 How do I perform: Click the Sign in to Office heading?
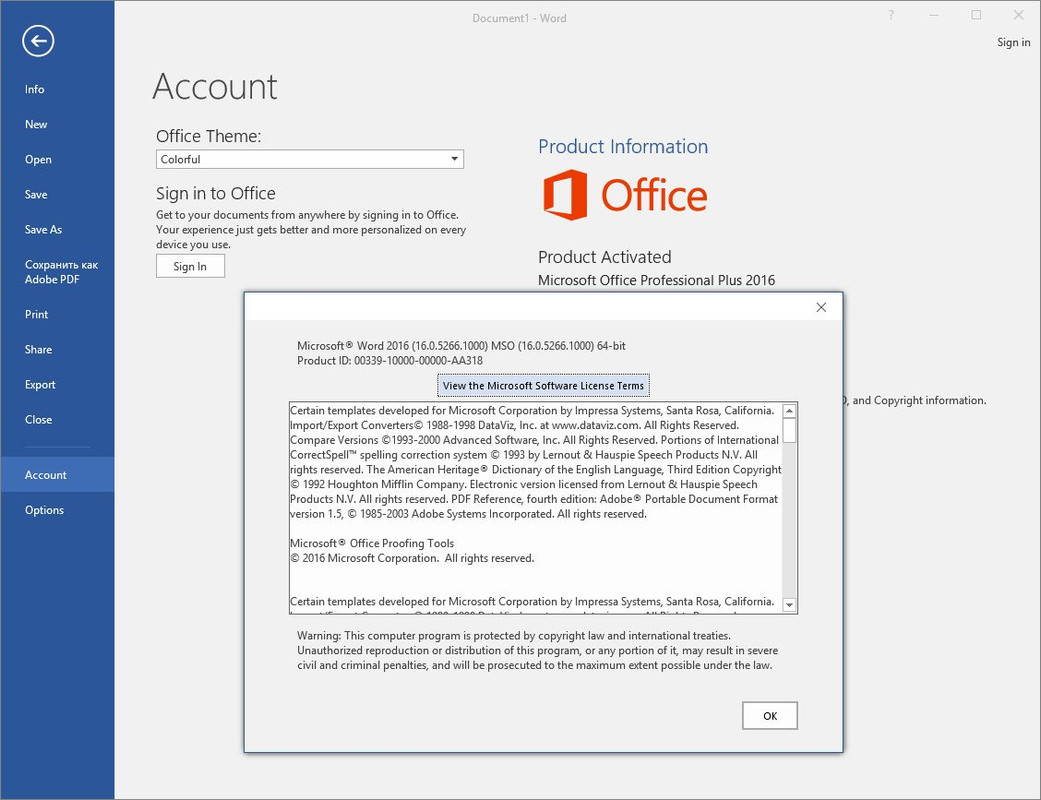(216, 193)
